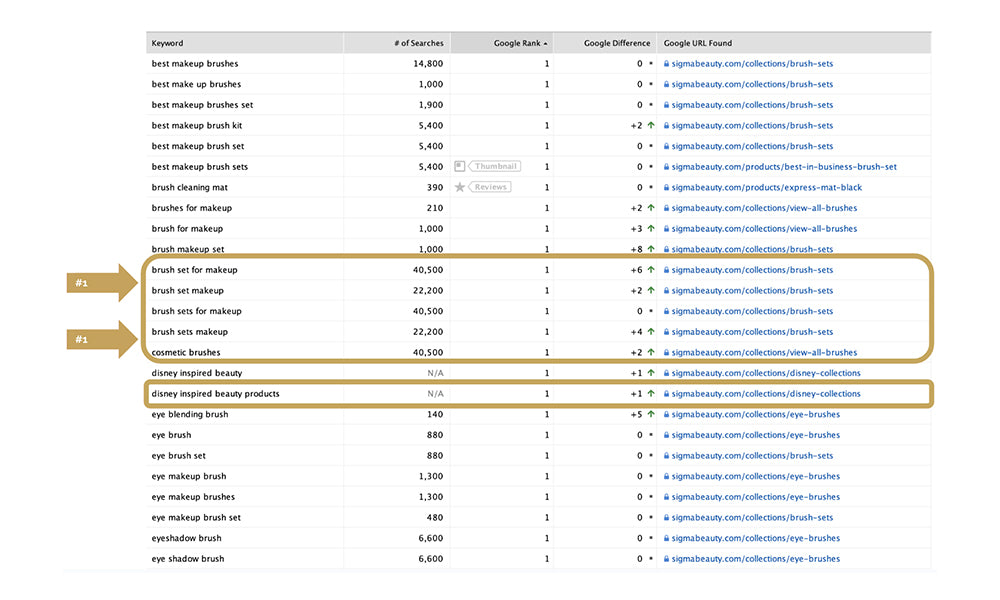Click the Google Difference column header

(617, 43)
